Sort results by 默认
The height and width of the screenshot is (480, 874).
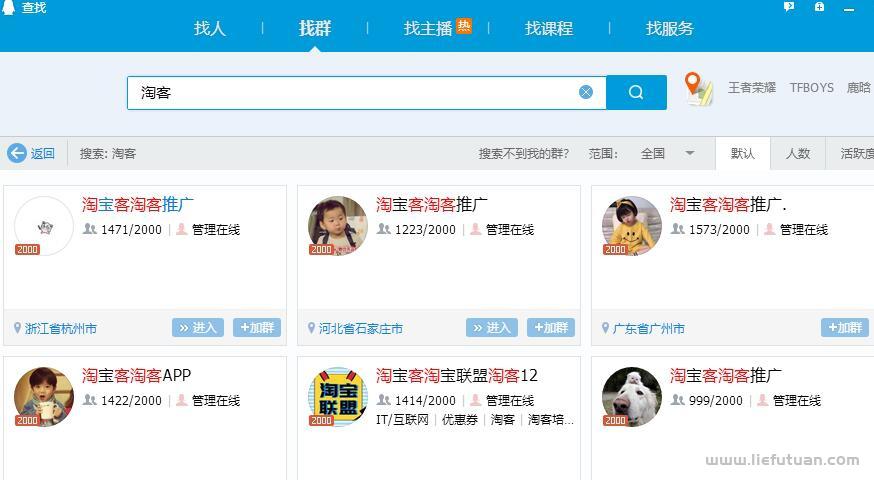click(742, 153)
